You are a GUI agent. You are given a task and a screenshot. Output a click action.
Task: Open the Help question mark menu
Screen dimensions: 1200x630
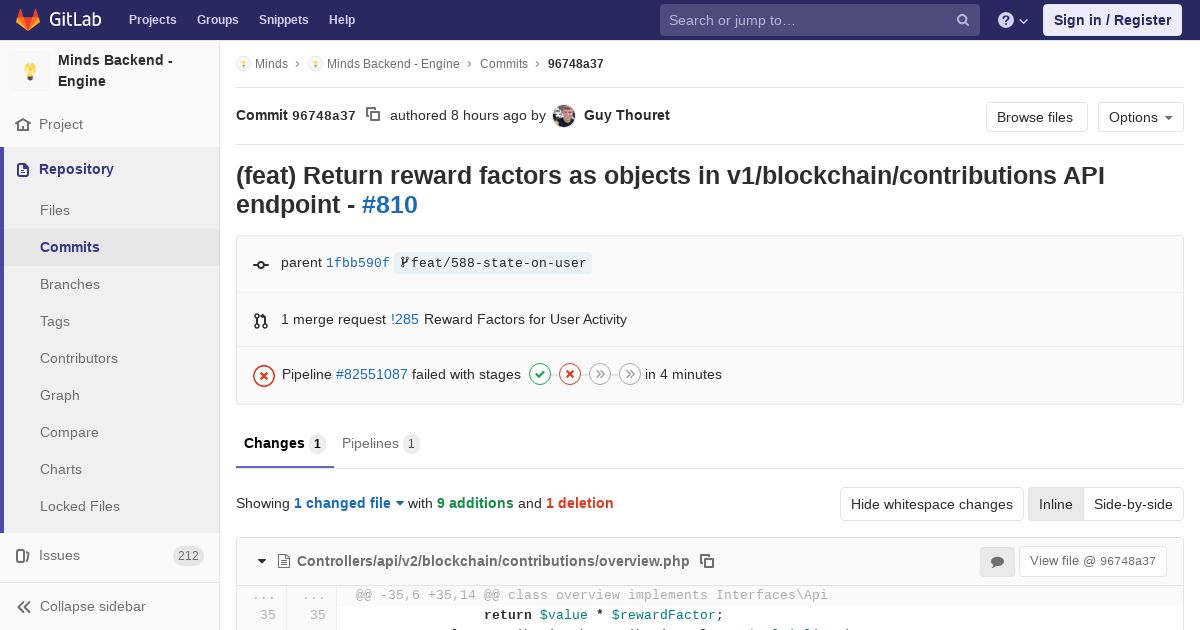tap(1012, 20)
